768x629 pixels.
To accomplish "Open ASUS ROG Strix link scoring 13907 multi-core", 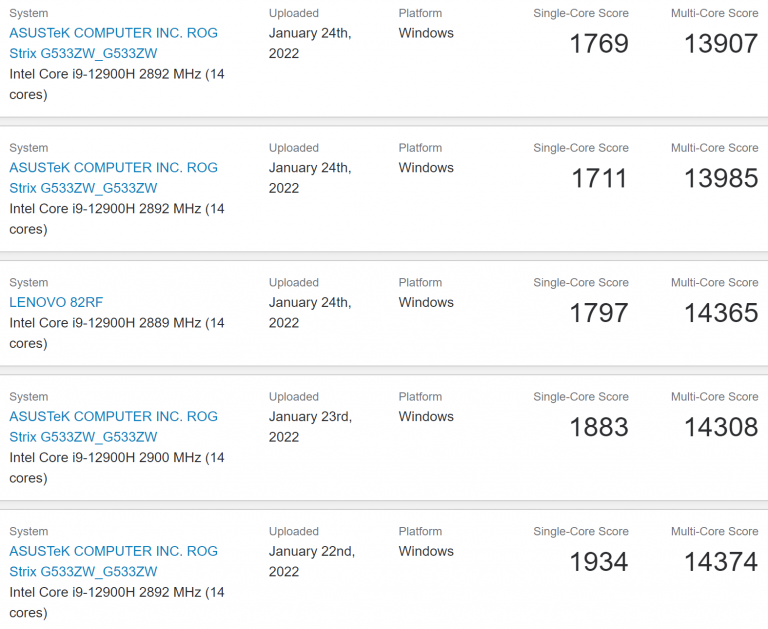I will pyautogui.click(x=113, y=43).
